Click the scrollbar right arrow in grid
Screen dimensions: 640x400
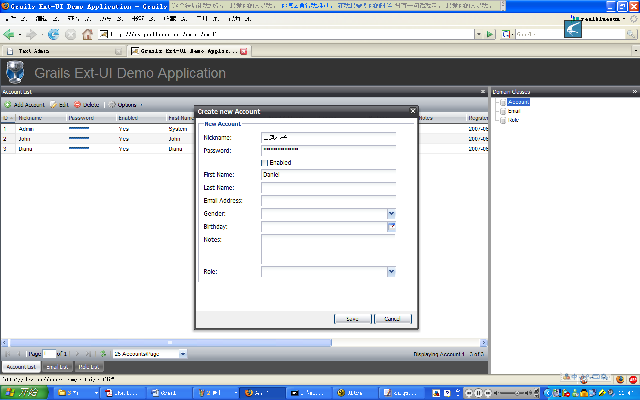click(x=484, y=343)
